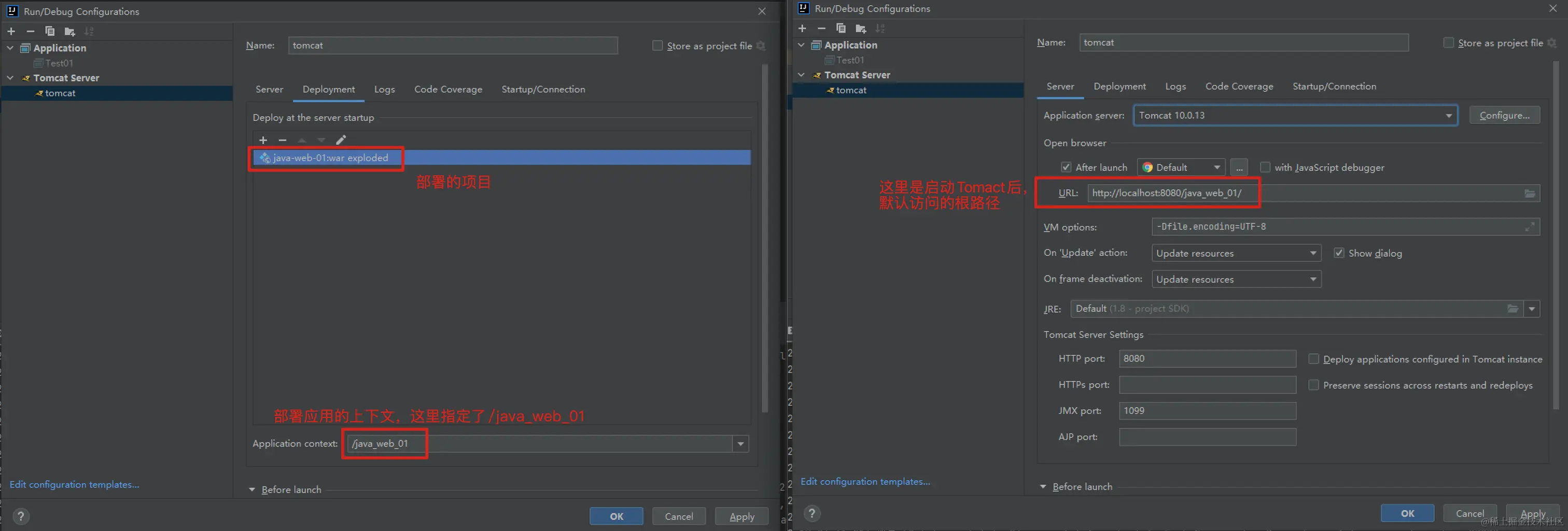
Task: Toggle the Show dialog checkbox
Action: point(1339,253)
